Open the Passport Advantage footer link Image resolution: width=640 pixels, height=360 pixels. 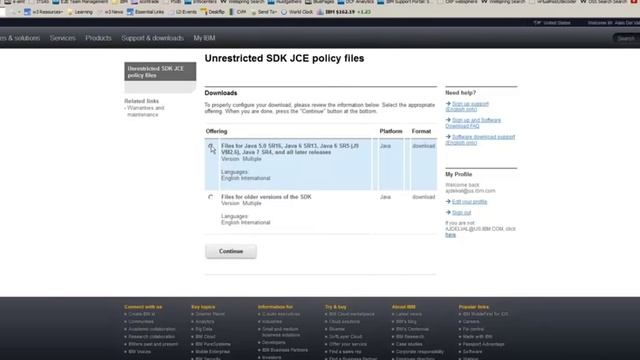click(x=483, y=344)
